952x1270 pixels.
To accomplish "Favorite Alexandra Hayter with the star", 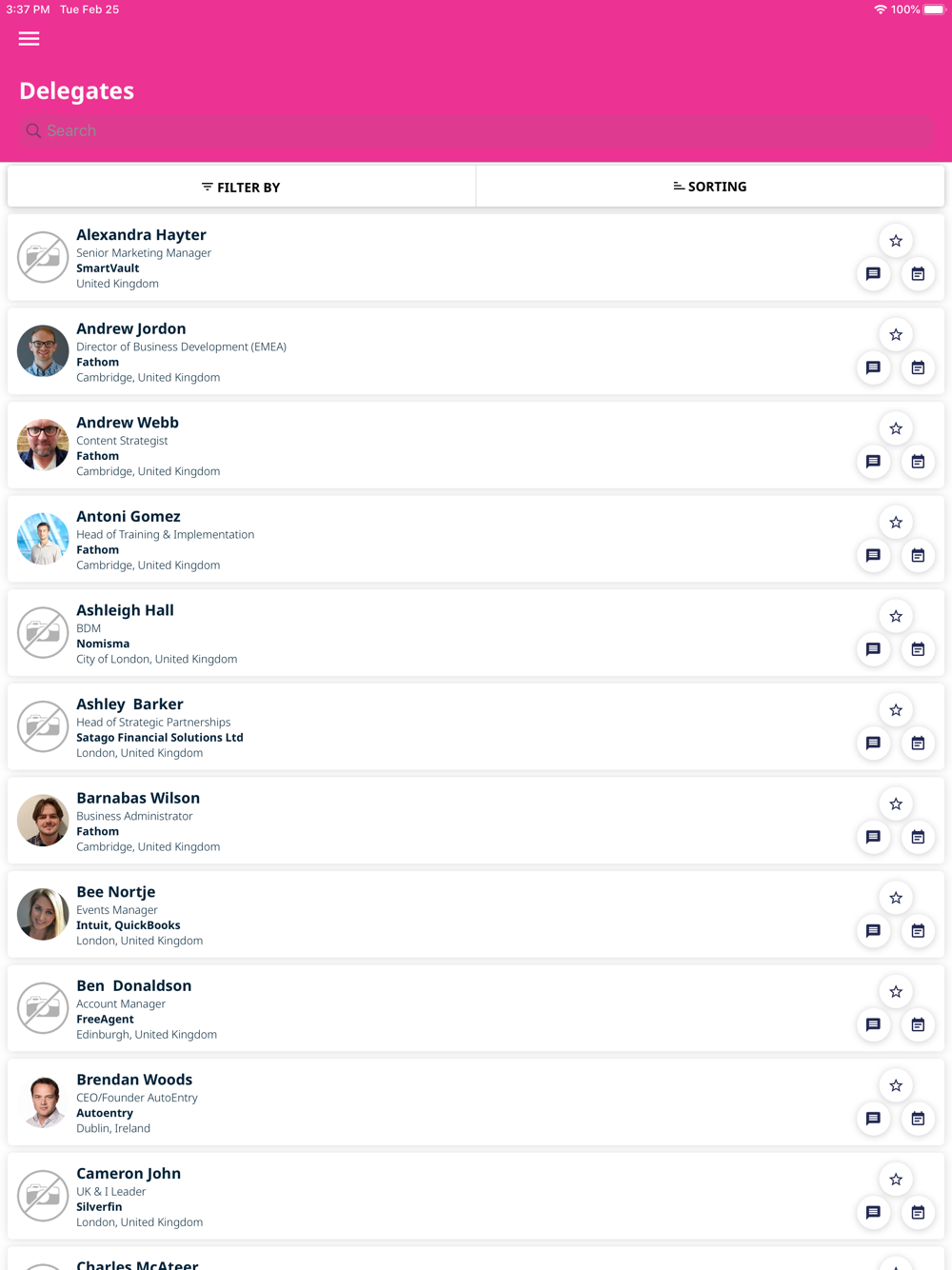I will click(x=896, y=241).
